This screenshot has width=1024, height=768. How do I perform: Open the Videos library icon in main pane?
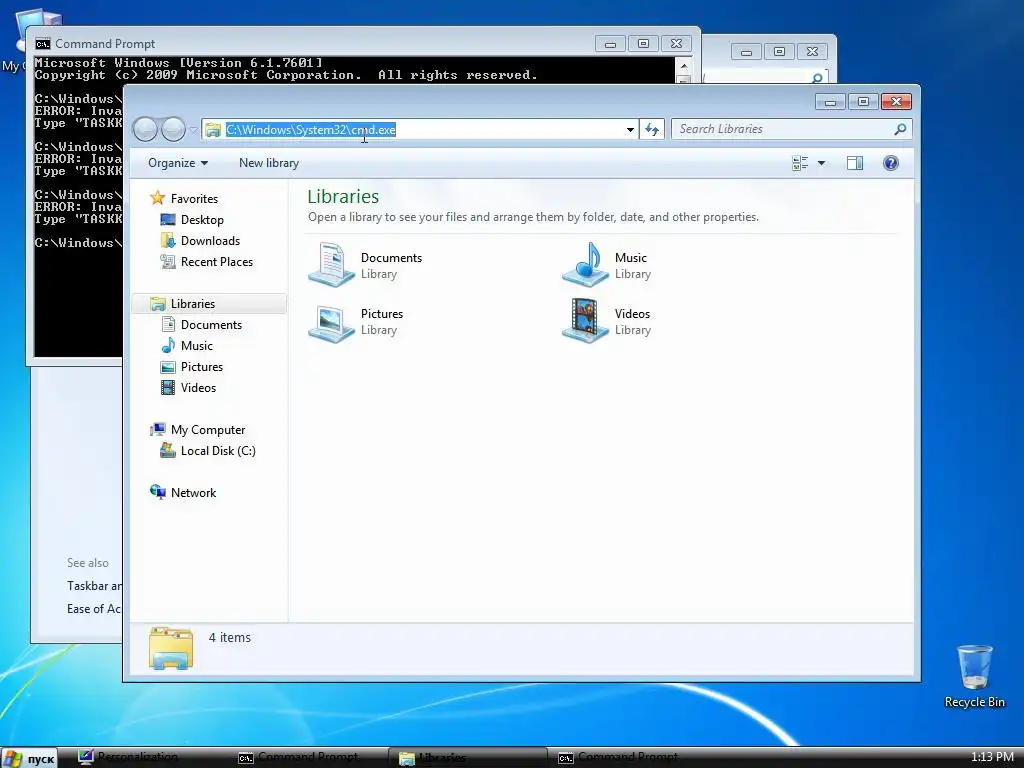(585, 321)
